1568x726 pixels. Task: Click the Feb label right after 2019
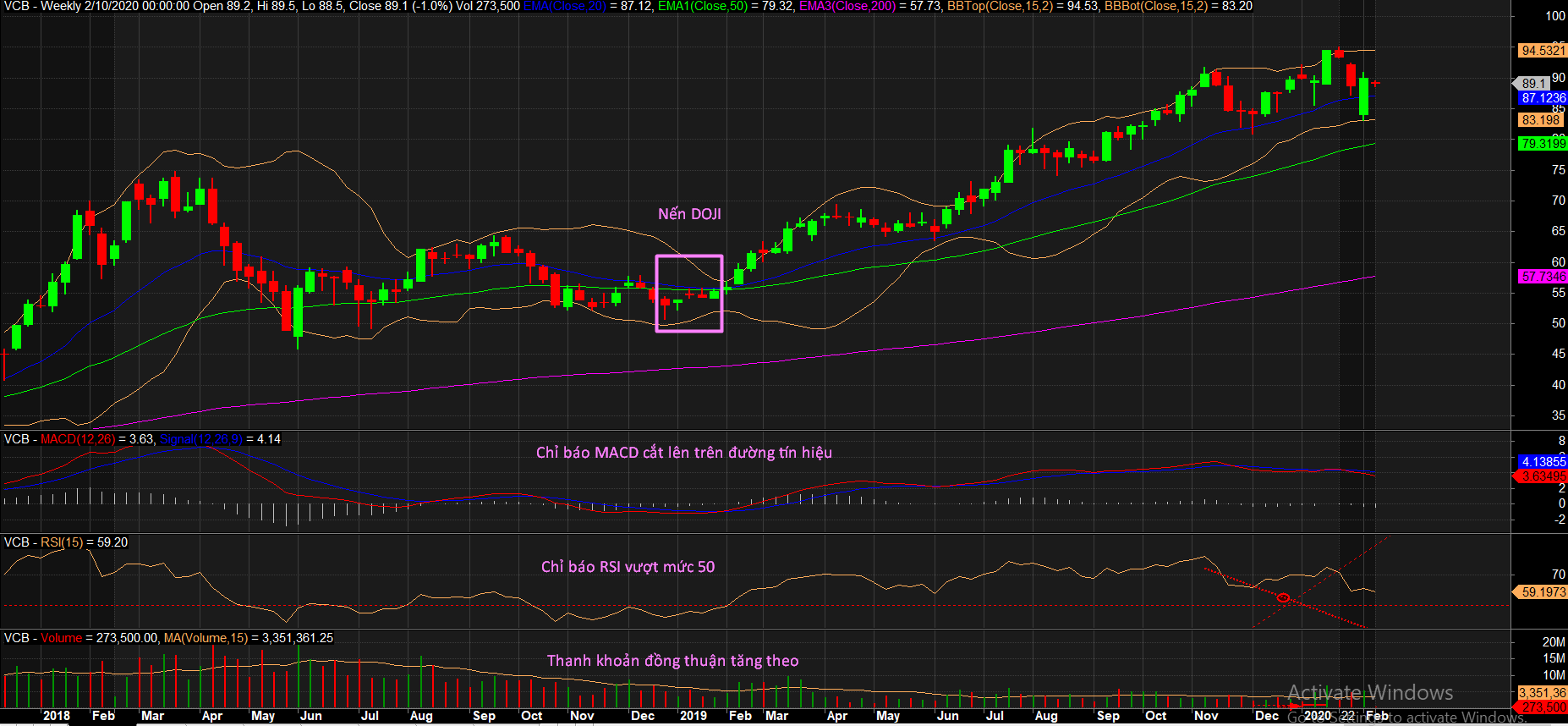[740, 716]
